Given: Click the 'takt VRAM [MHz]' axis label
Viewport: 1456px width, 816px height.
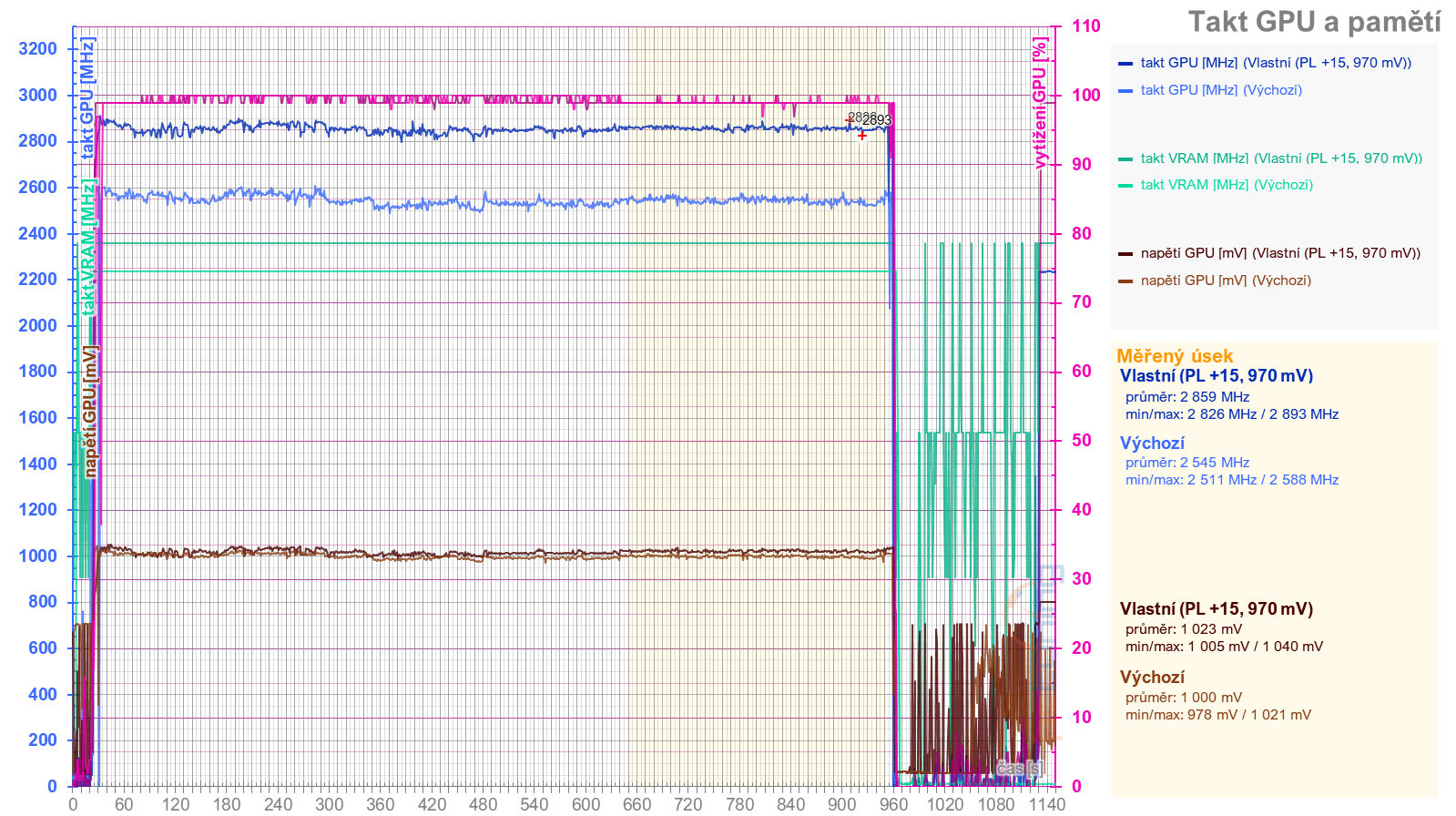Looking at the screenshot, I should [87, 248].
